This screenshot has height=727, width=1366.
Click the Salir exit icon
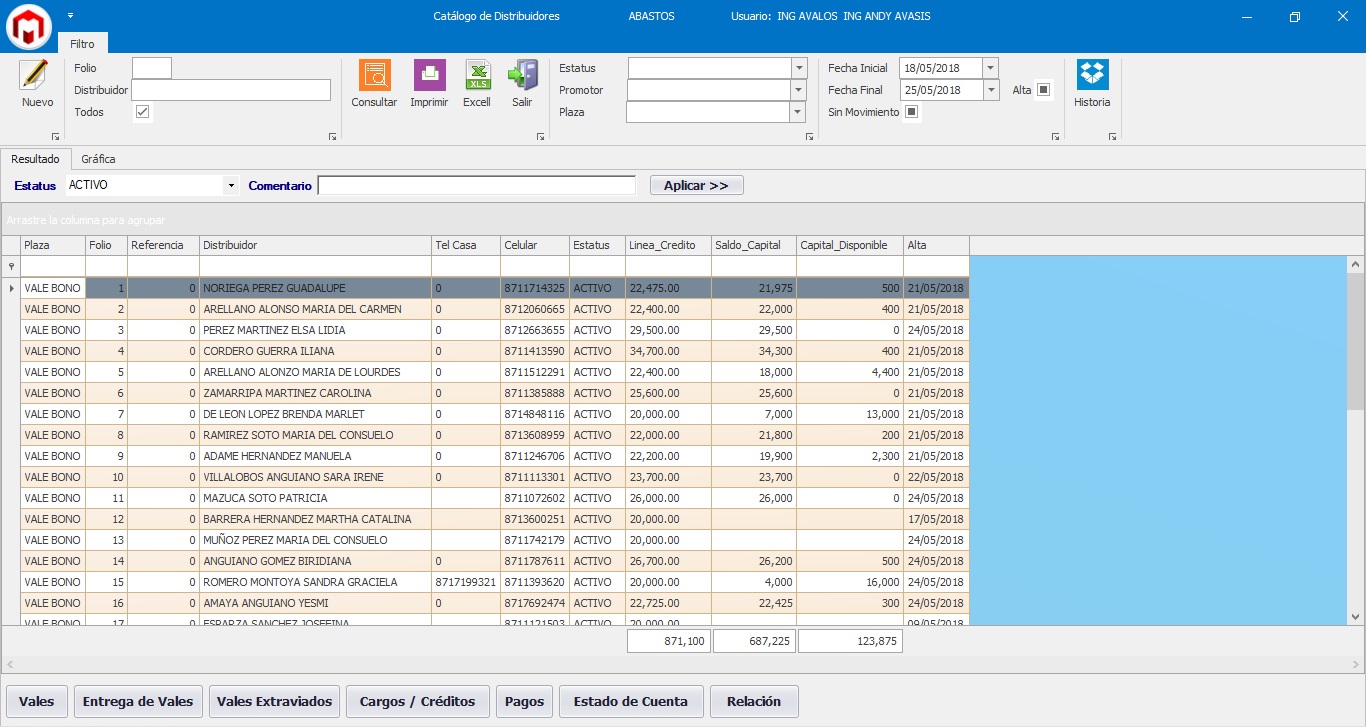click(x=522, y=75)
